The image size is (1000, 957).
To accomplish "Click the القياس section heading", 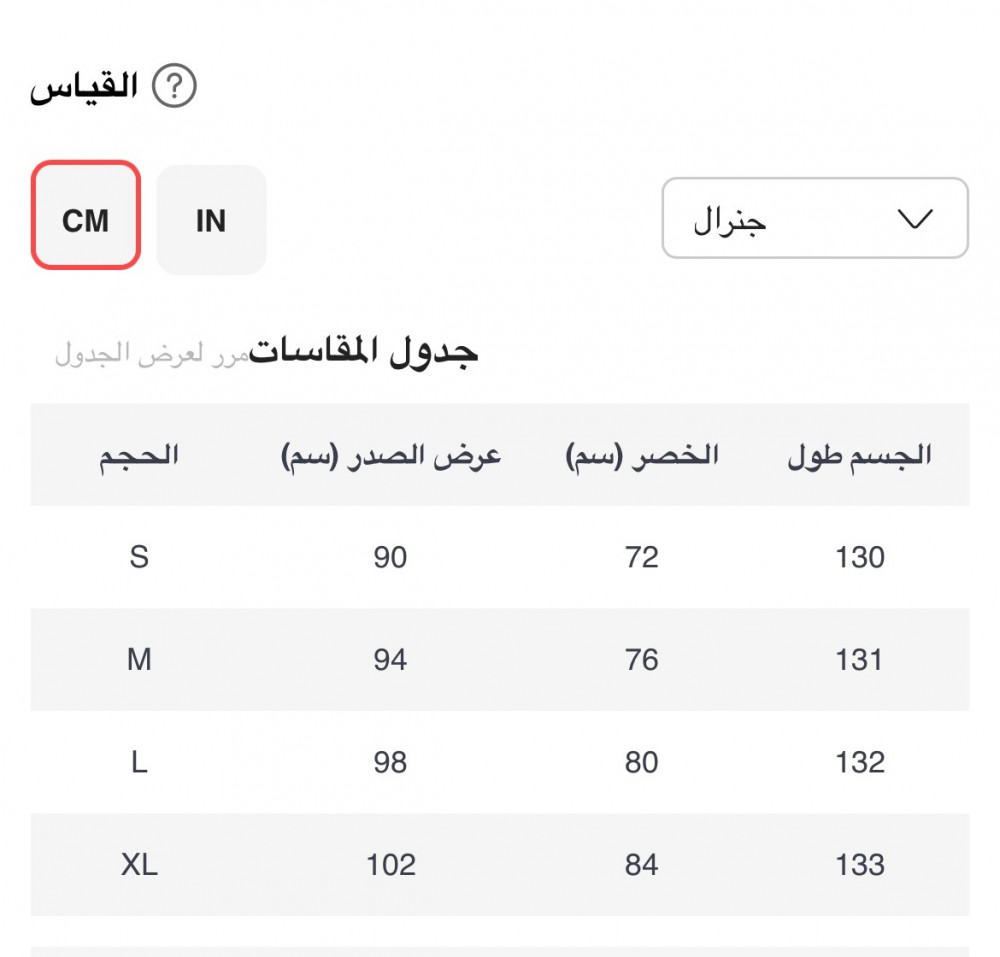I will pos(84,87).
